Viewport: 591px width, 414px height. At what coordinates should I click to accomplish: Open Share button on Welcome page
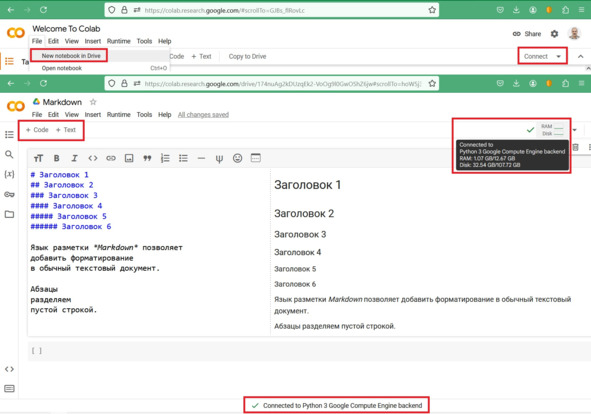(527, 34)
